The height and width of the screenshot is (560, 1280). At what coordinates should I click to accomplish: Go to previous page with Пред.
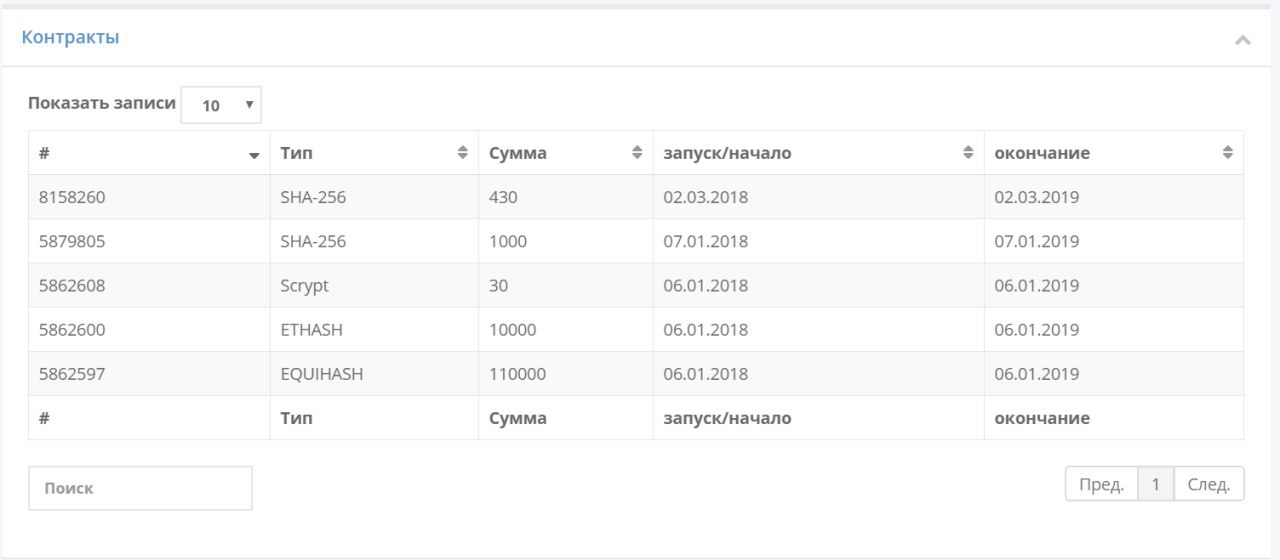[1102, 484]
